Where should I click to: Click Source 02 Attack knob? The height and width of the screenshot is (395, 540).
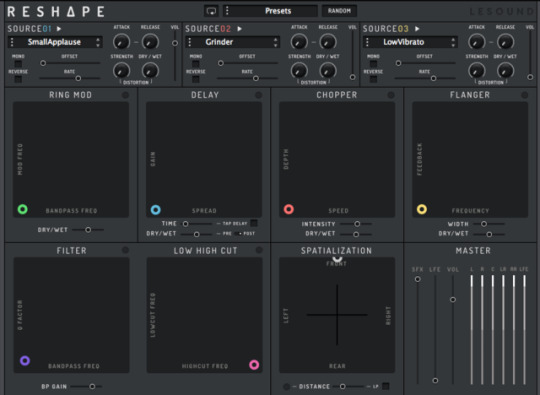pyautogui.click(x=299, y=42)
